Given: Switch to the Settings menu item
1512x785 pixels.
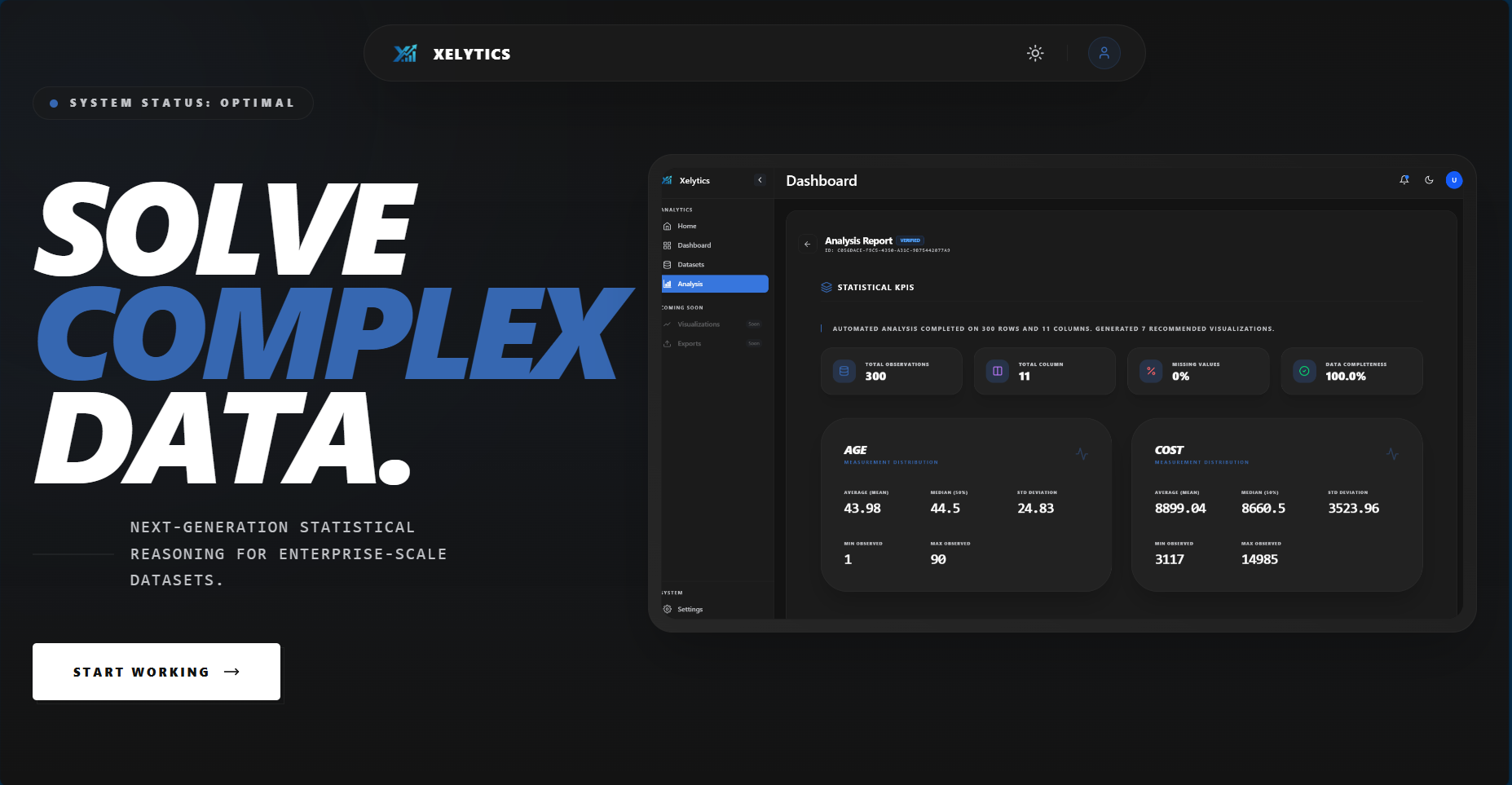Looking at the screenshot, I should [x=690, y=609].
